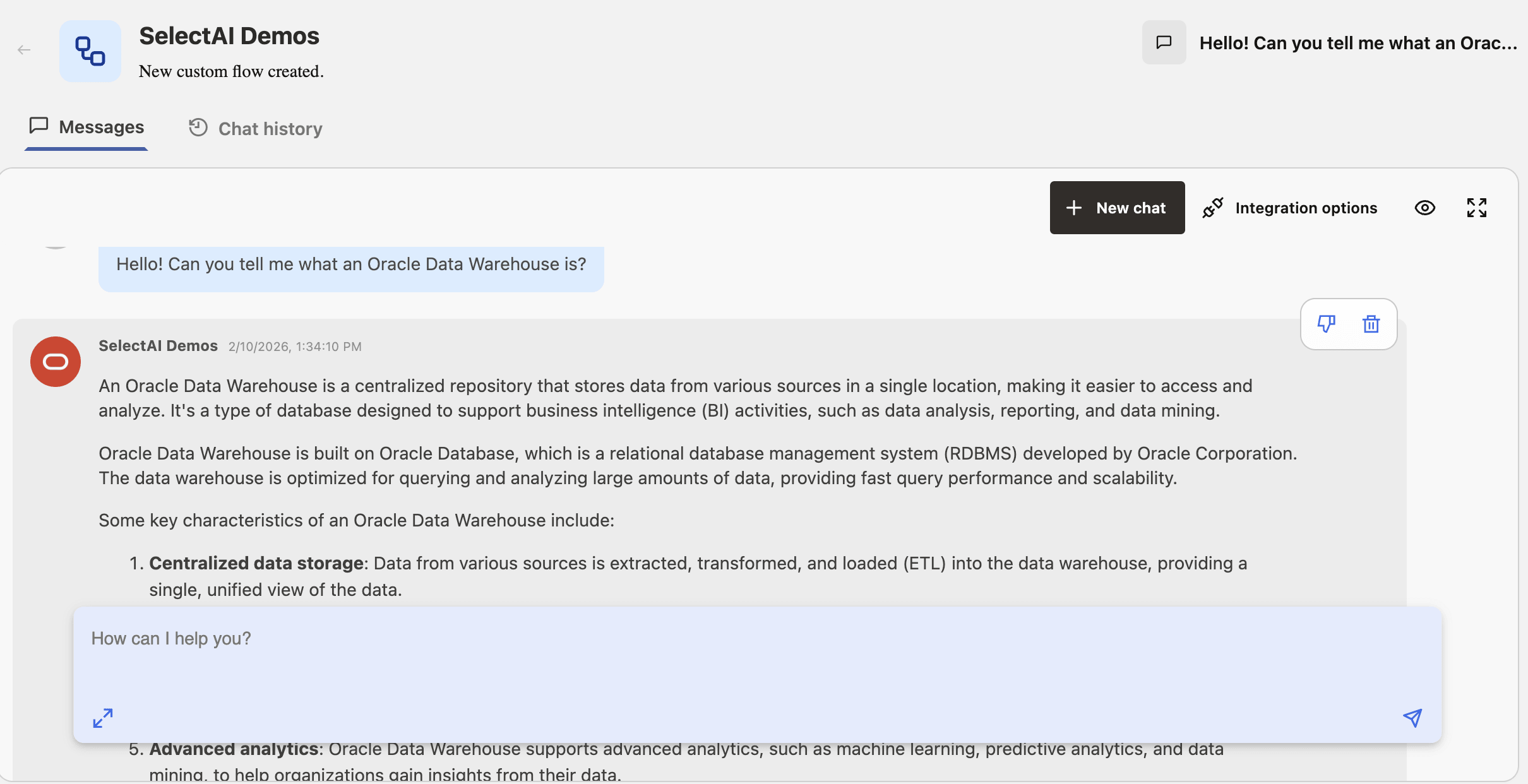Click the back arrow icon
1528x784 pixels.
click(x=24, y=50)
